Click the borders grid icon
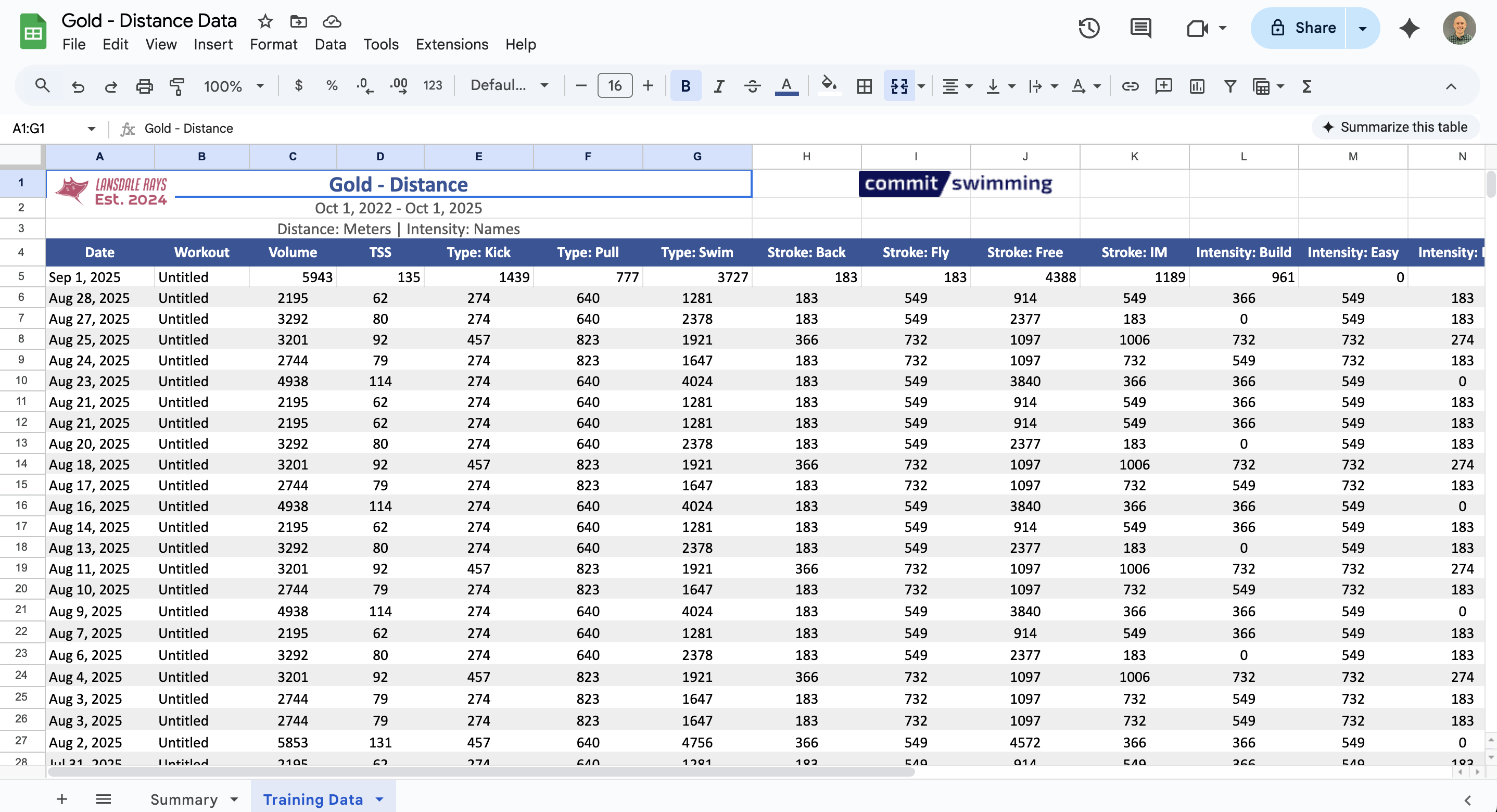 click(864, 86)
